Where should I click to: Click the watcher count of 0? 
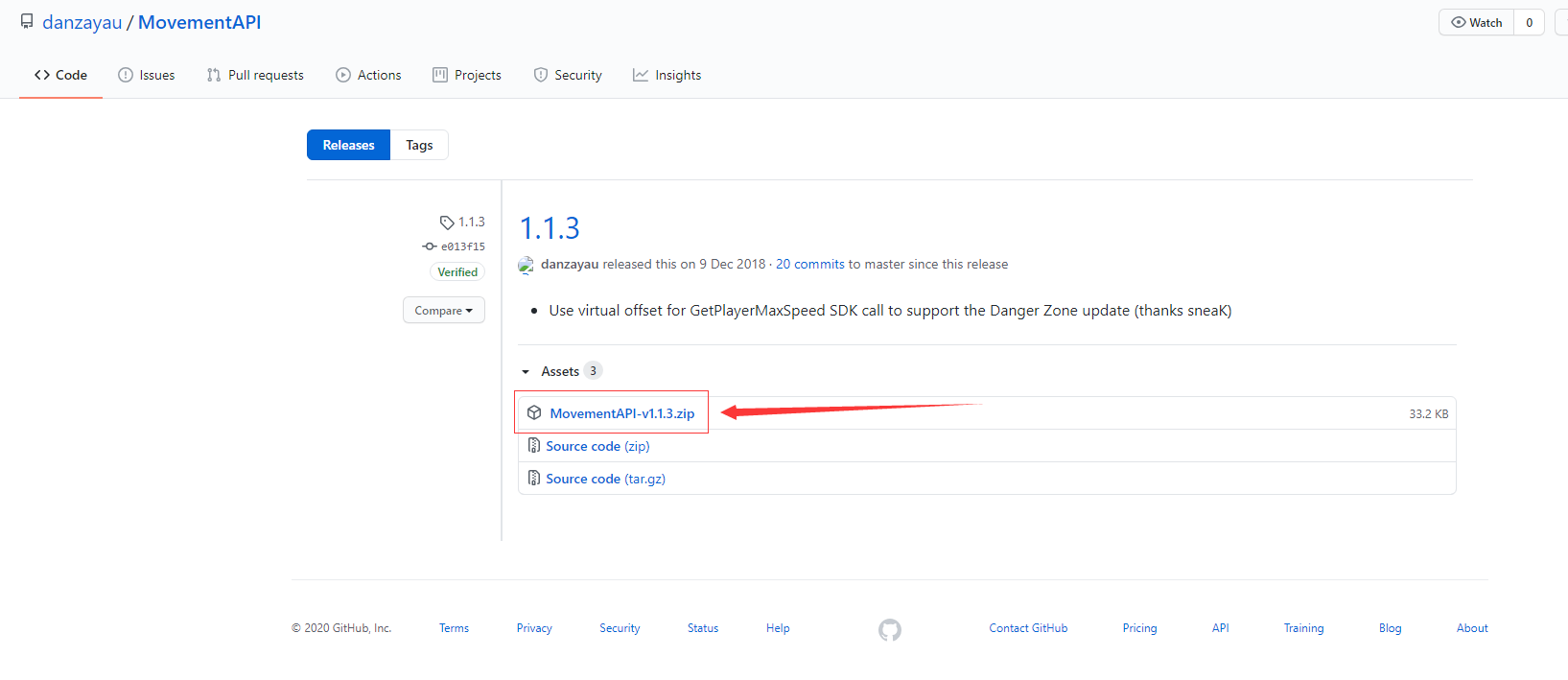pyautogui.click(x=1529, y=22)
